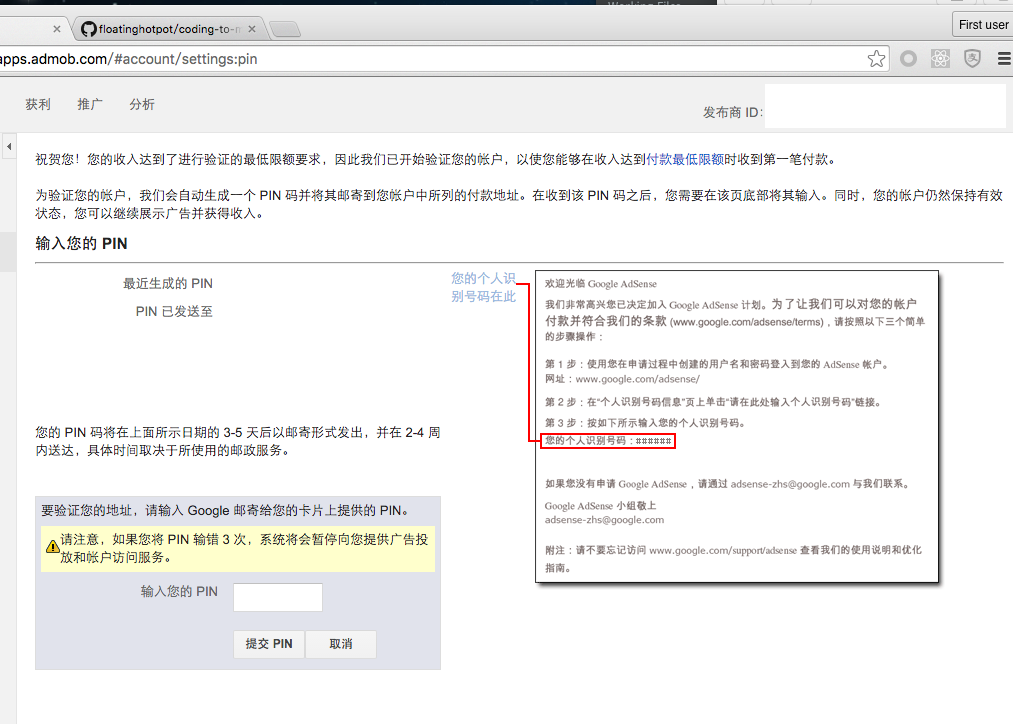The image size is (1013, 724).
Task: Click the 最近生成的 PIN label
Action: [168, 284]
